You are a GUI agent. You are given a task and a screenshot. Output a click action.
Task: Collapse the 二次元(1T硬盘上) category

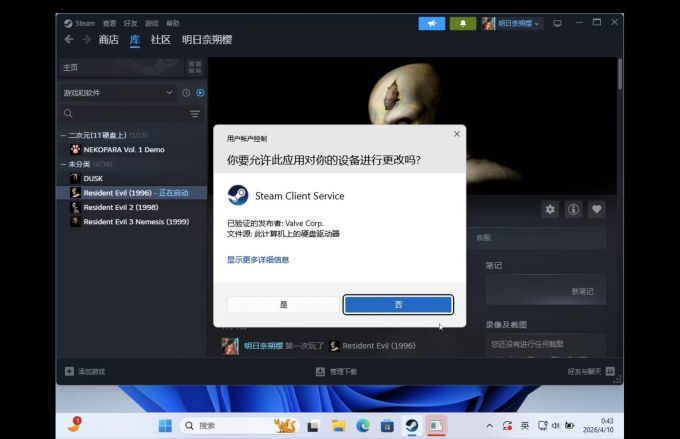pyautogui.click(x=63, y=135)
